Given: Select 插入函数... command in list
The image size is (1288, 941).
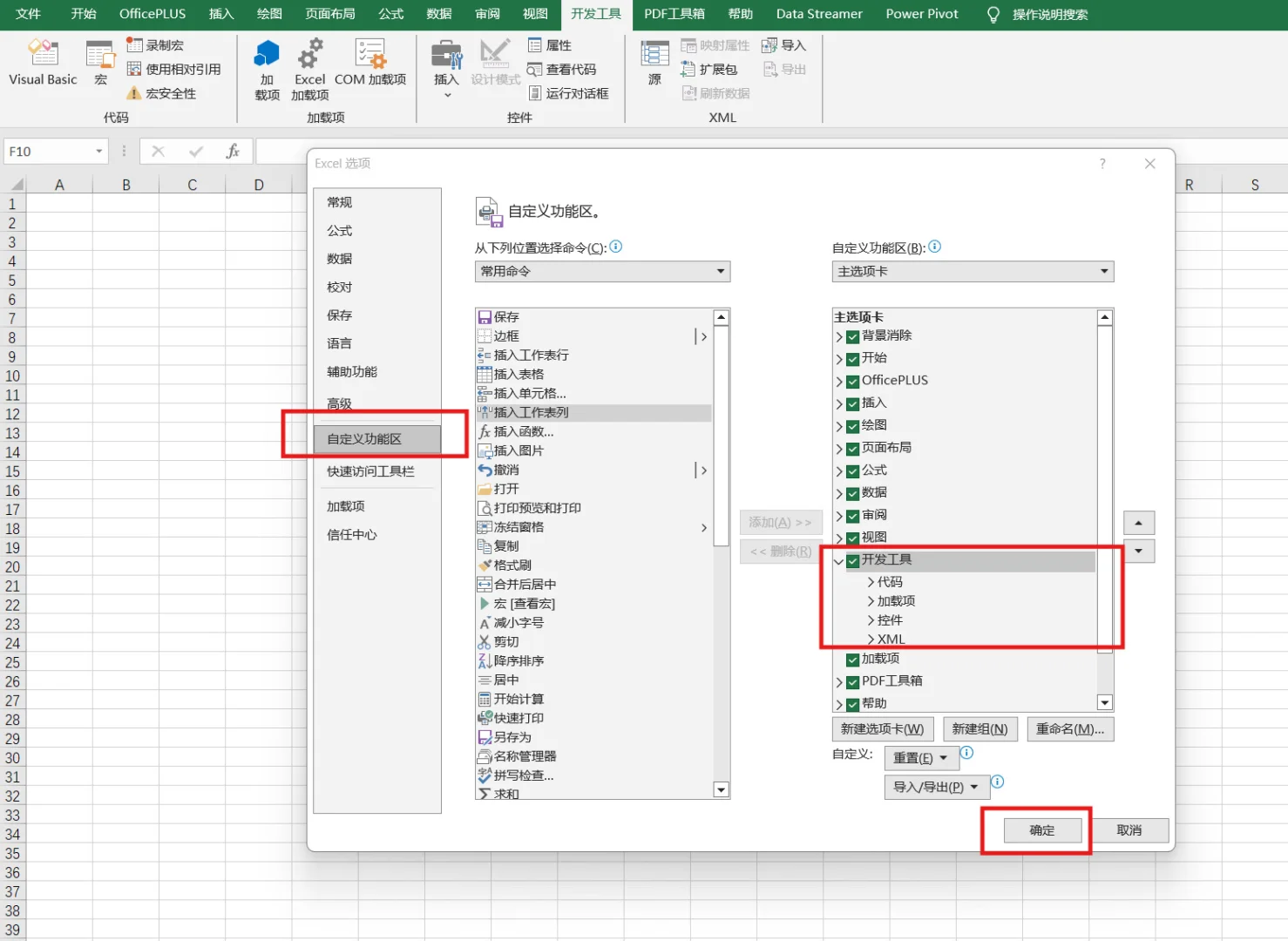Looking at the screenshot, I should (x=593, y=432).
